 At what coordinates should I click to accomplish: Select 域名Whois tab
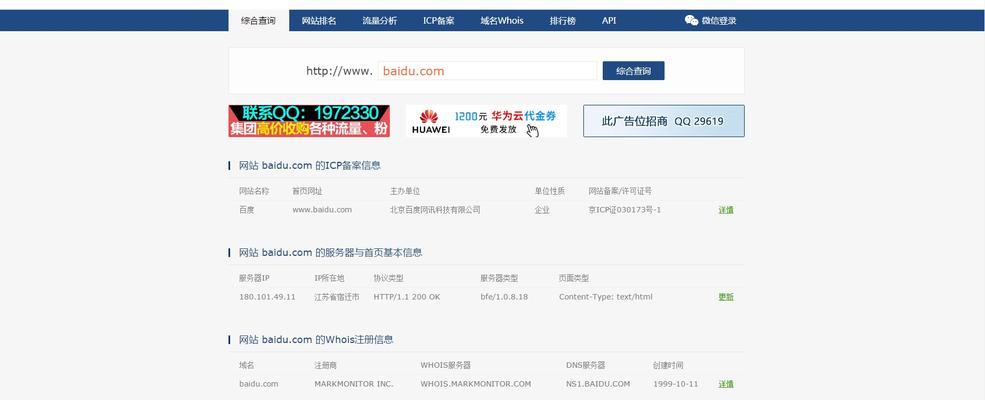(x=502, y=20)
